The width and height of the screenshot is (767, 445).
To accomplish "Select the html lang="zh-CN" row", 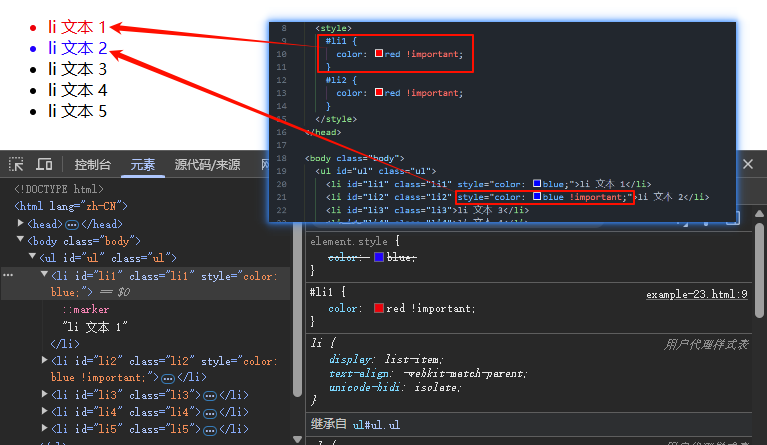I will (x=71, y=206).
